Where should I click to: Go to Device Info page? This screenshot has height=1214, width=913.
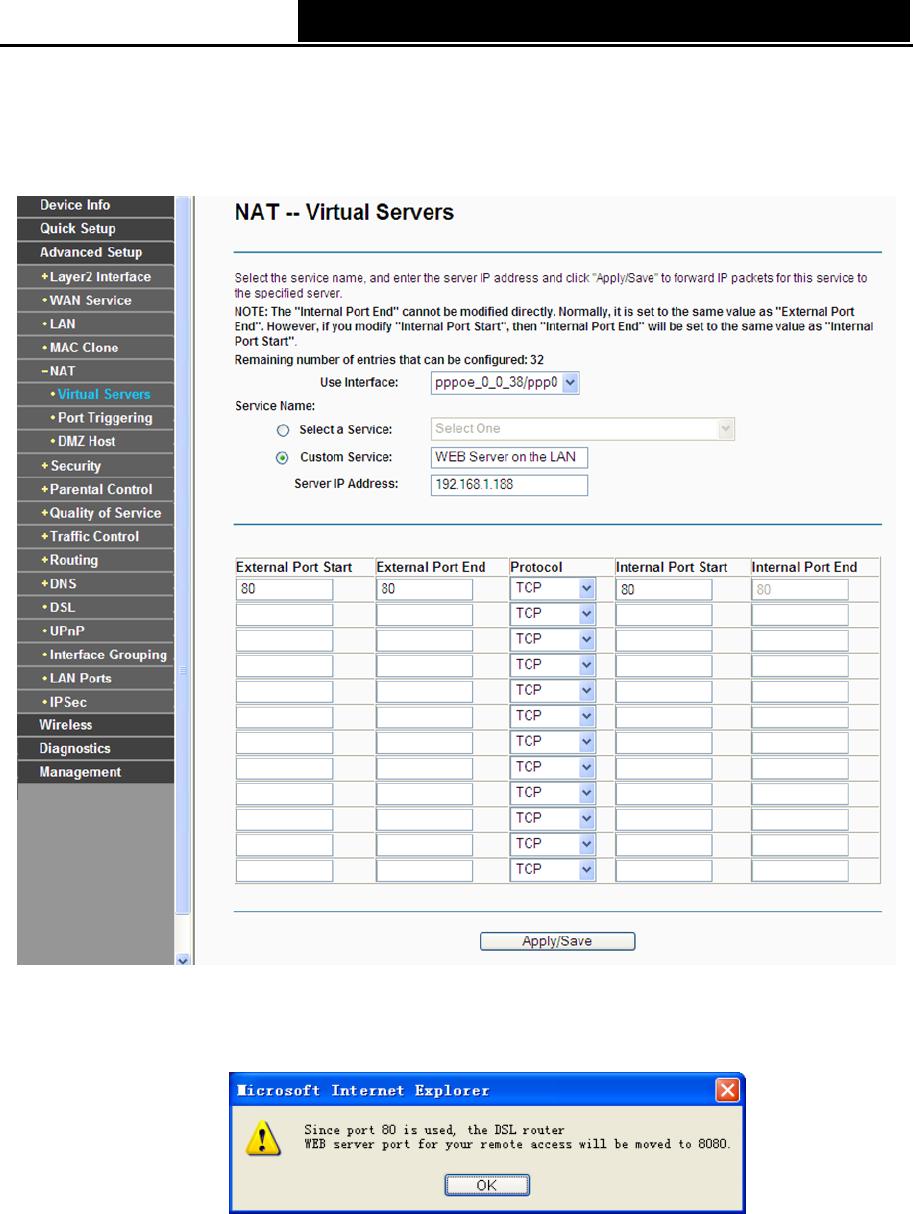click(x=75, y=205)
